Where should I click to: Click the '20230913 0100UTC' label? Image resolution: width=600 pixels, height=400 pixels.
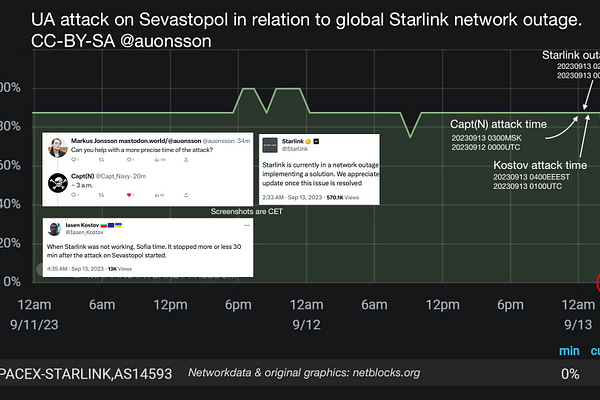528,186
